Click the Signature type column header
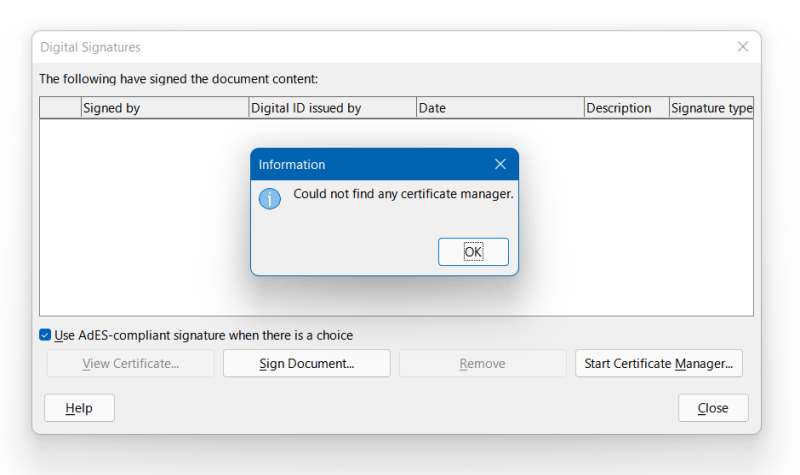 (711, 108)
